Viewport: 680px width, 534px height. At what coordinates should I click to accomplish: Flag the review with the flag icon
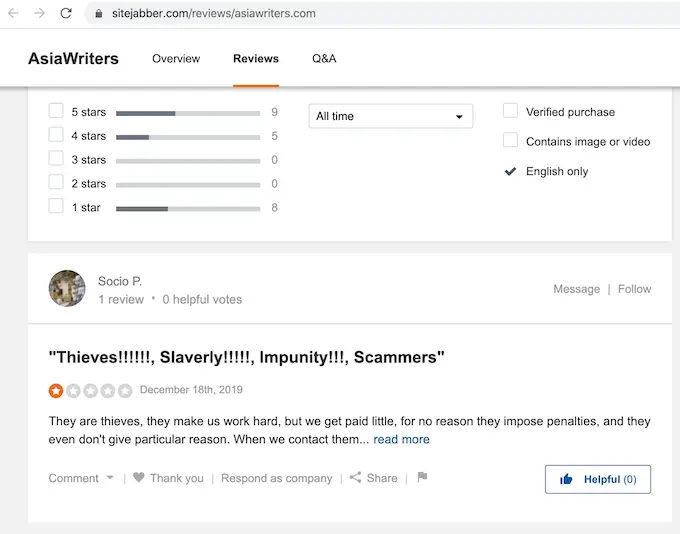click(422, 477)
